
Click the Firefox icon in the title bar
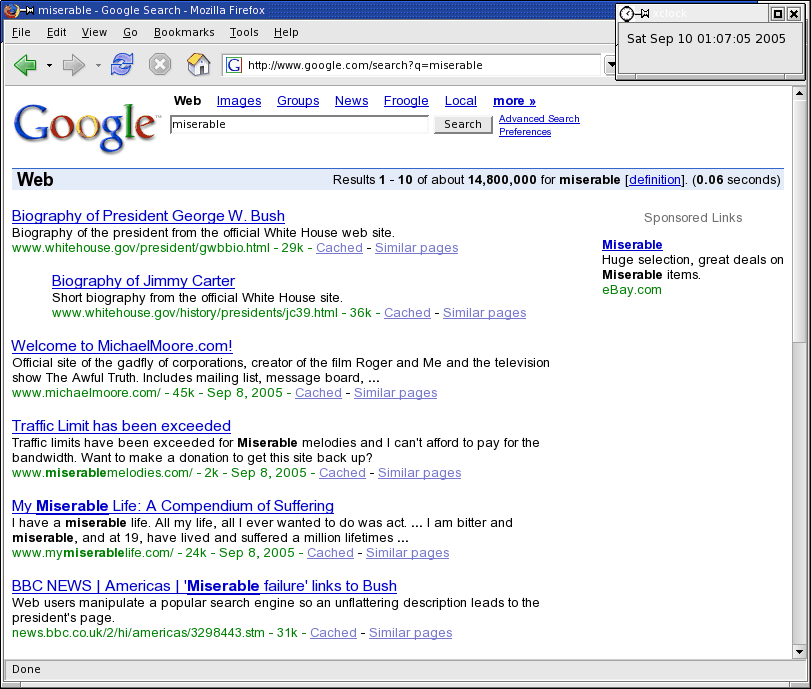tap(10, 10)
